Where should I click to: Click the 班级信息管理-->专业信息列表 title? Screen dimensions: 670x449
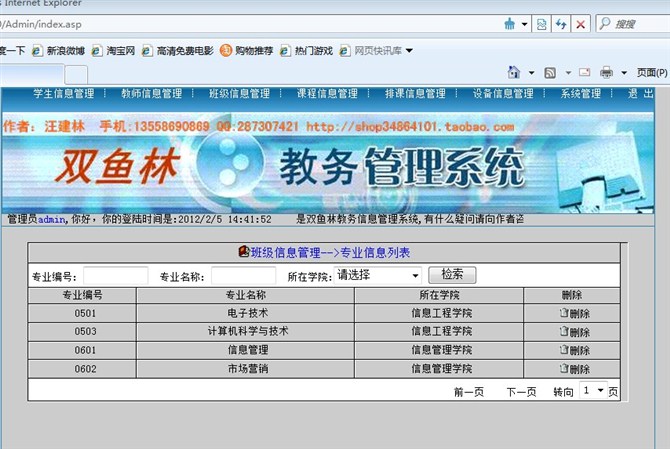[330, 252]
